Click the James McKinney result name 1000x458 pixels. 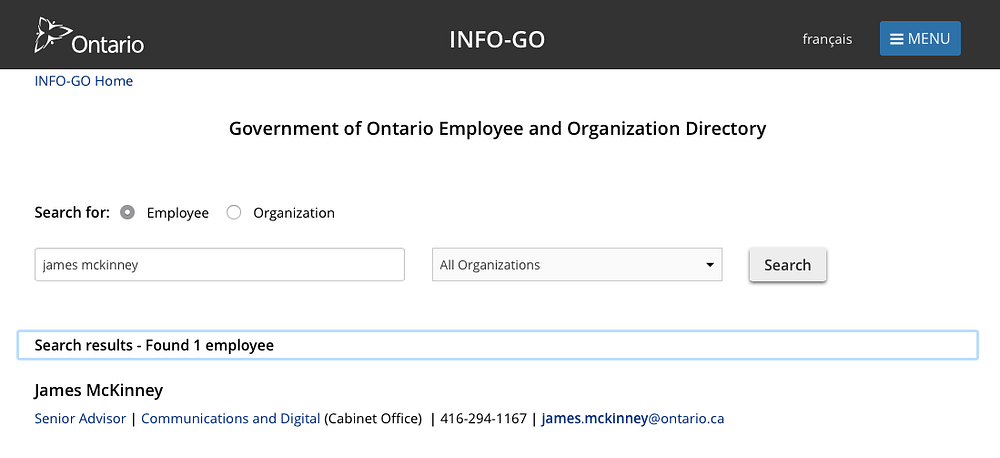coord(99,390)
